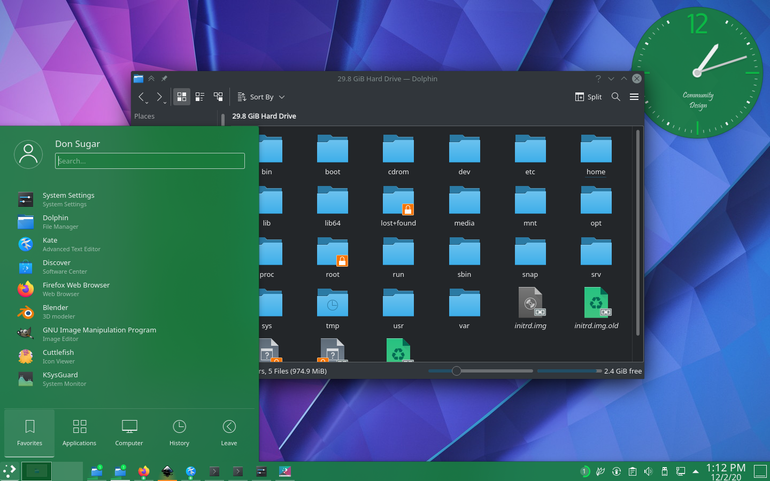Toggle keep-above on the Dolphin window
The height and width of the screenshot is (481, 770).
pos(151,79)
